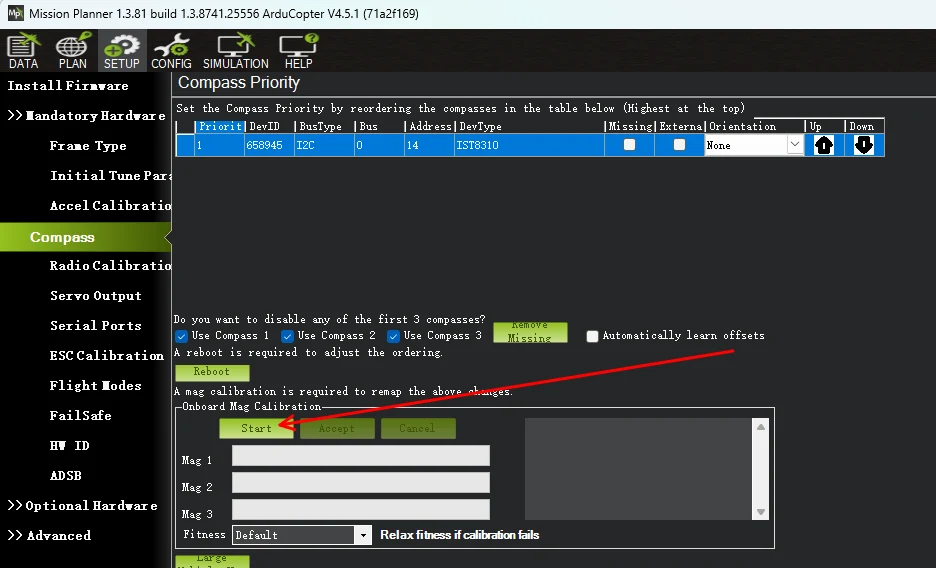Open HW ID page
Image resolution: width=936 pixels, height=568 pixels.
click(x=69, y=446)
